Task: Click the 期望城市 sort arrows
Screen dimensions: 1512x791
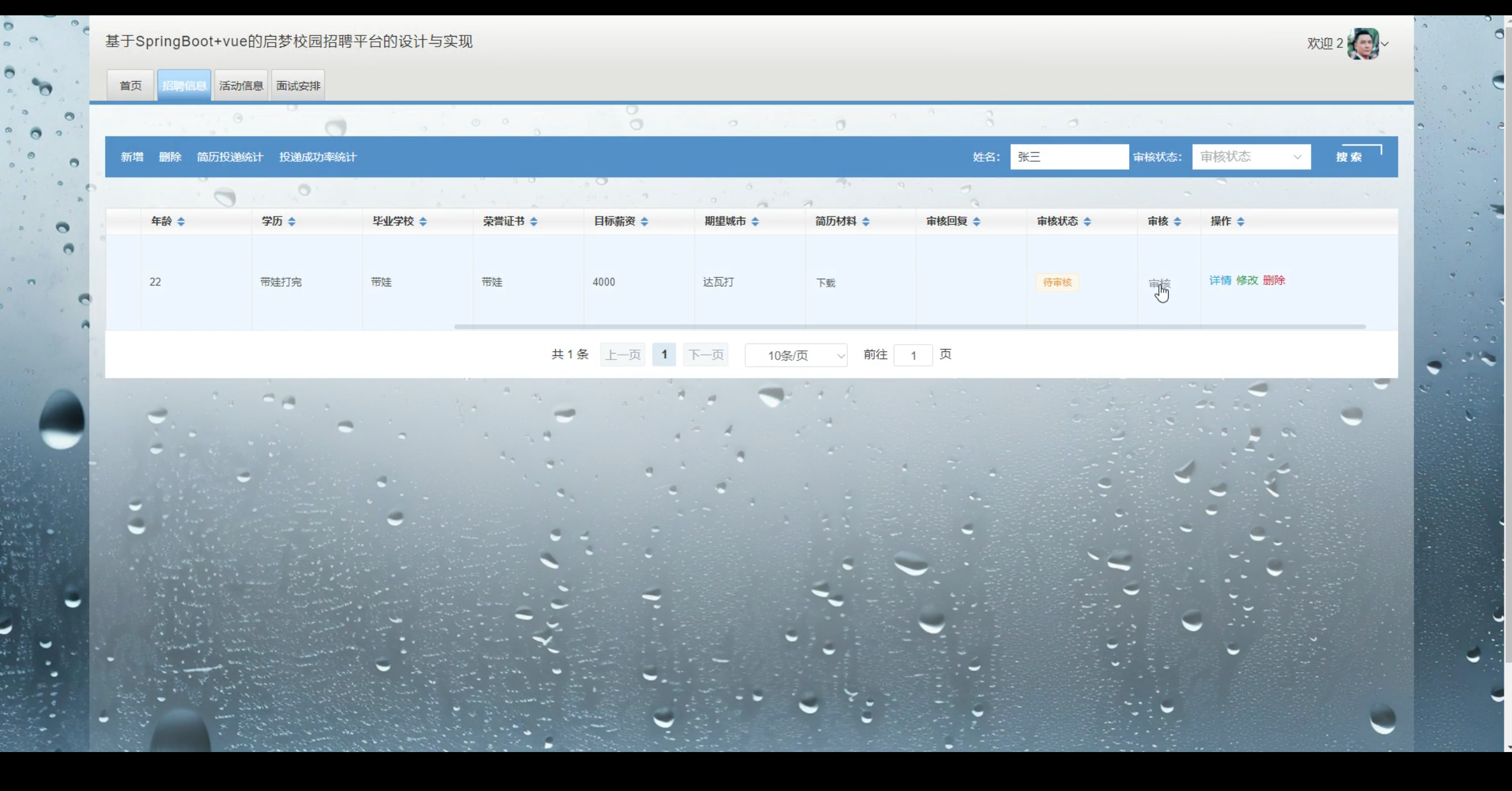Action: [x=755, y=221]
